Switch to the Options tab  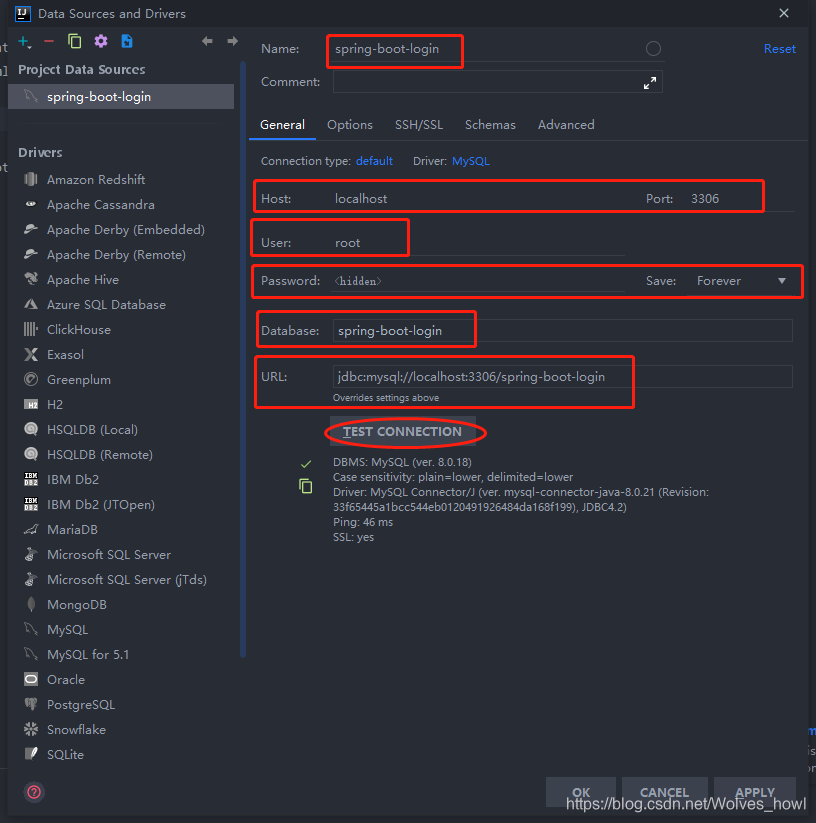click(350, 125)
